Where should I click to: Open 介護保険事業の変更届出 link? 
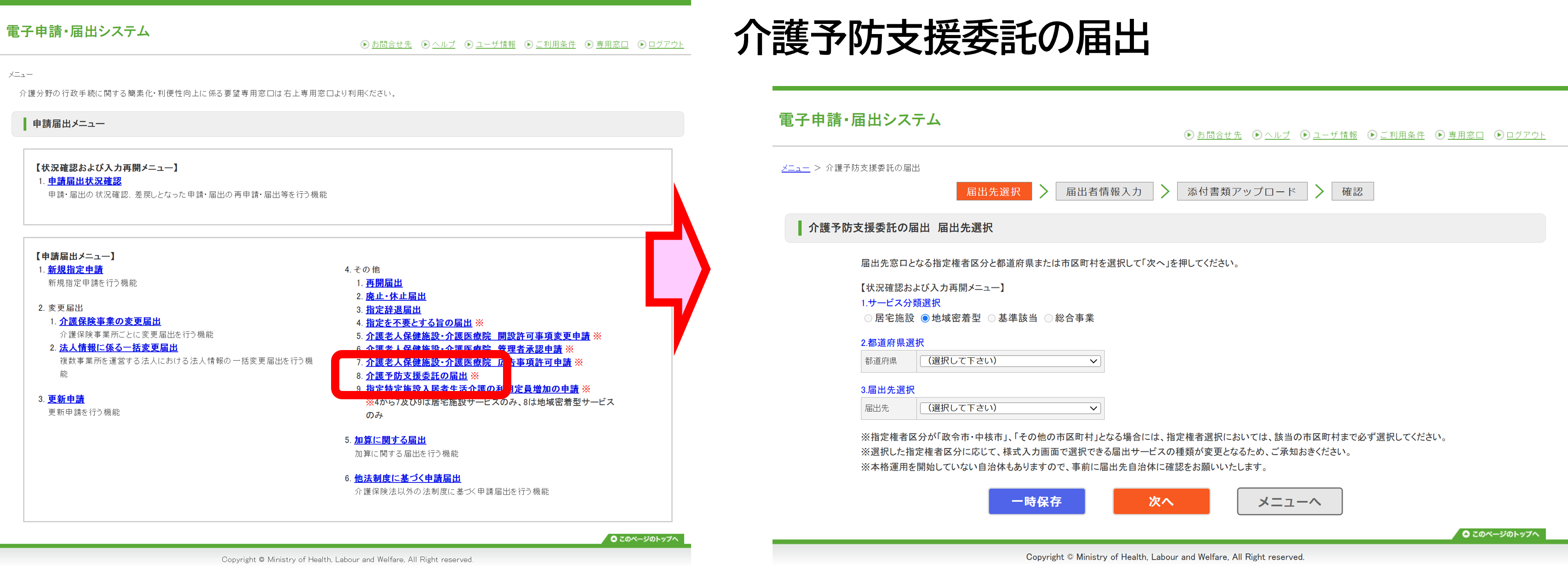(110, 322)
